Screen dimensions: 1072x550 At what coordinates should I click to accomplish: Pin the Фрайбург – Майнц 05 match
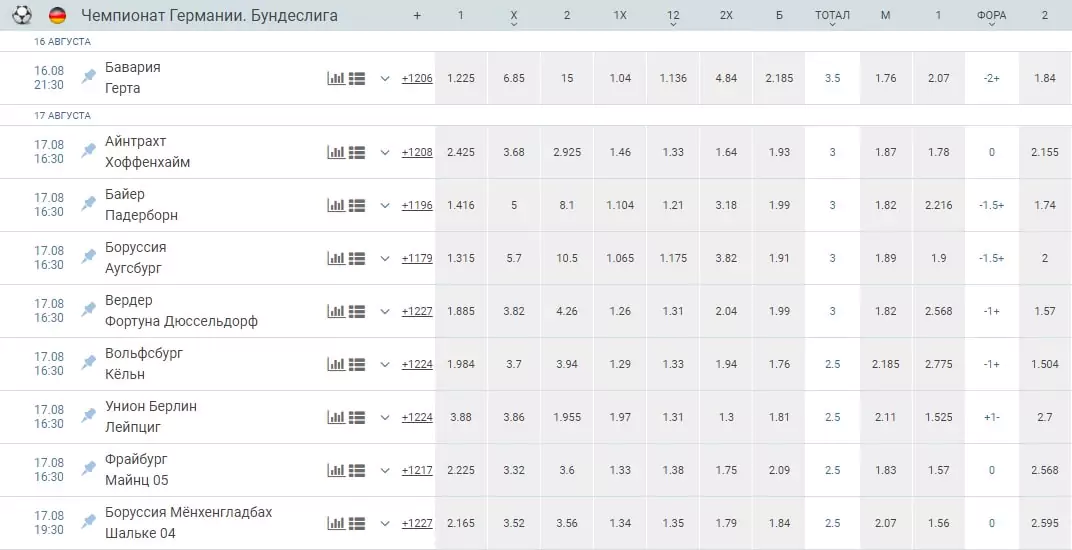pos(88,469)
